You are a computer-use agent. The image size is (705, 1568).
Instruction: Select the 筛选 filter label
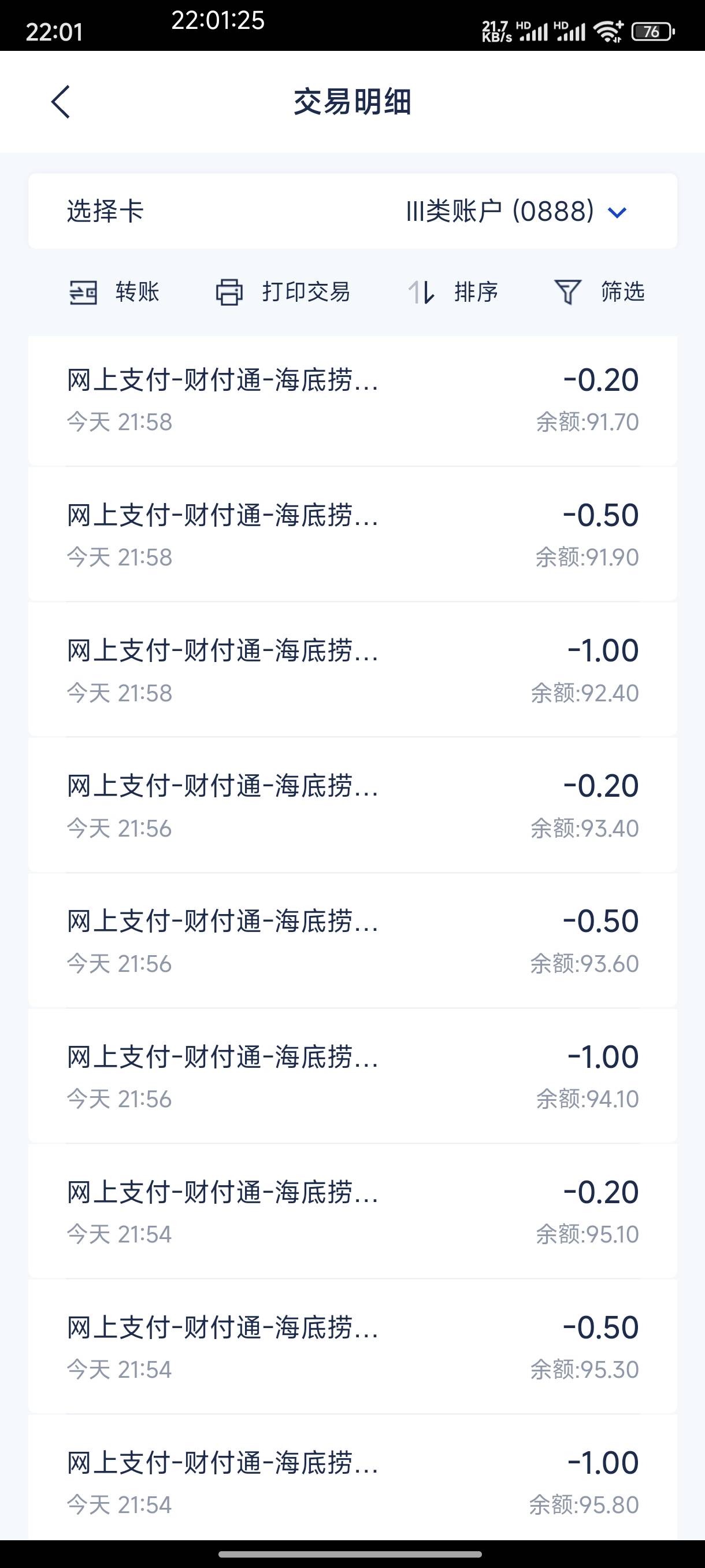pos(622,292)
